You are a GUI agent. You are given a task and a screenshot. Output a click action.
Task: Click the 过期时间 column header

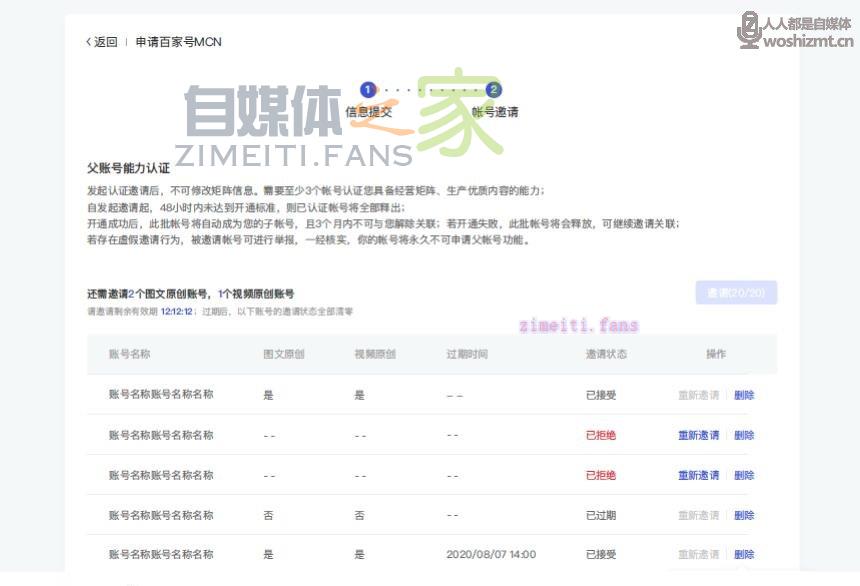tap(467, 354)
